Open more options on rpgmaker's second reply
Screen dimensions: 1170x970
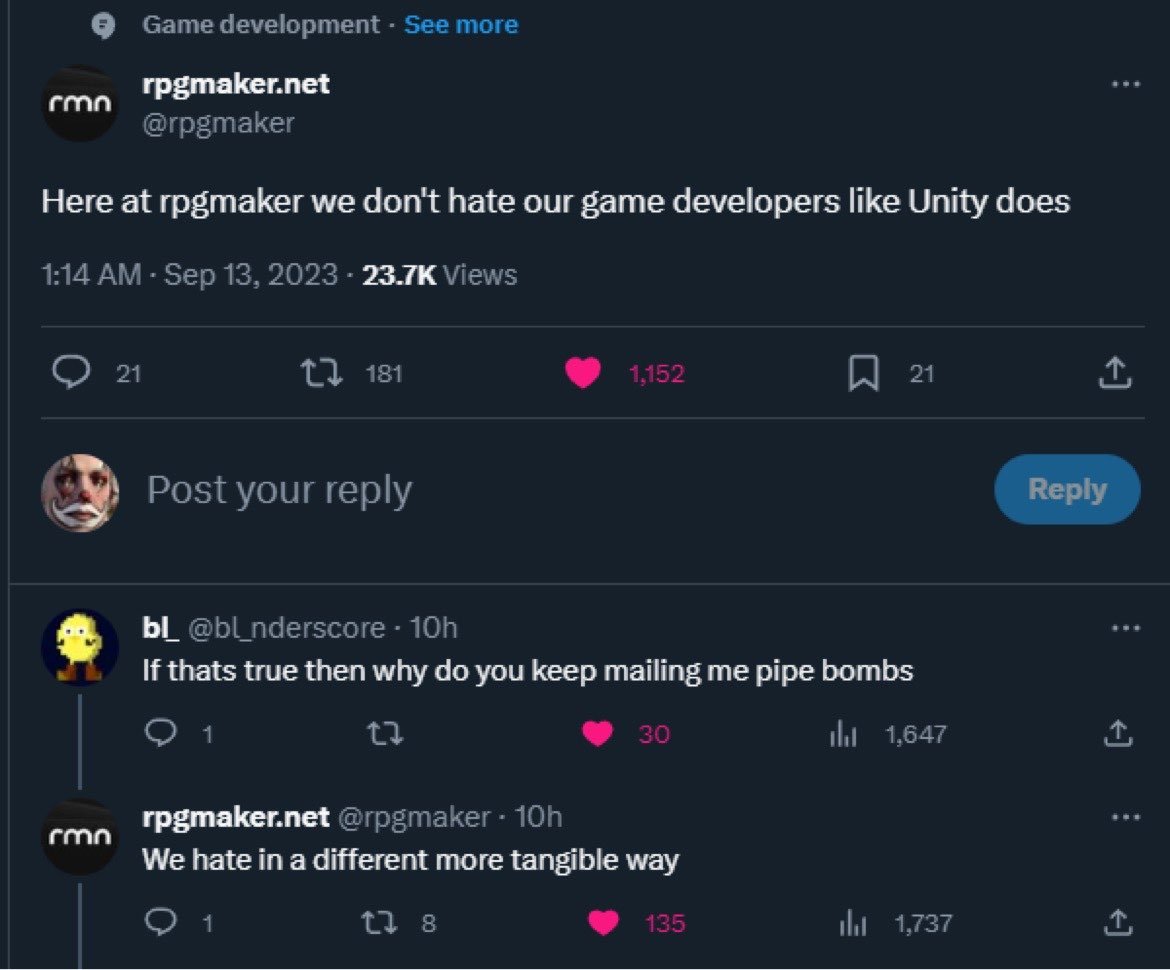click(x=1126, y=817)
